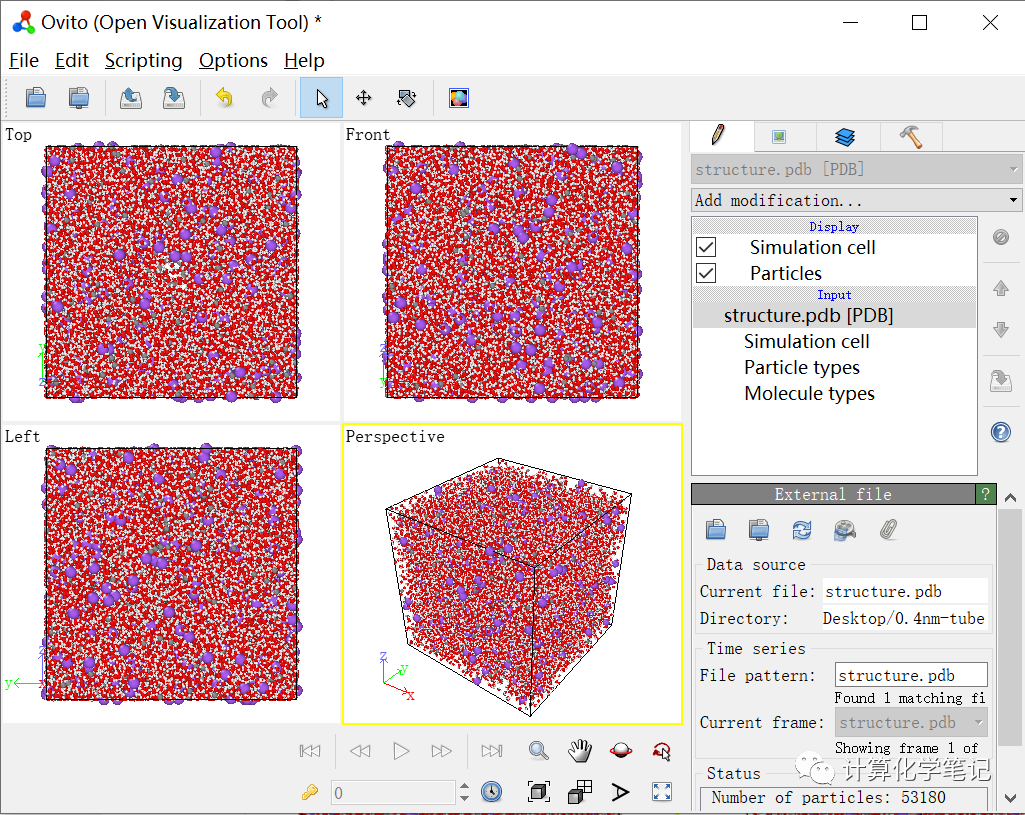Screen dimensions: 1025x815
Task: Go to the next animation frame
Action: click(x=441, y=751)
